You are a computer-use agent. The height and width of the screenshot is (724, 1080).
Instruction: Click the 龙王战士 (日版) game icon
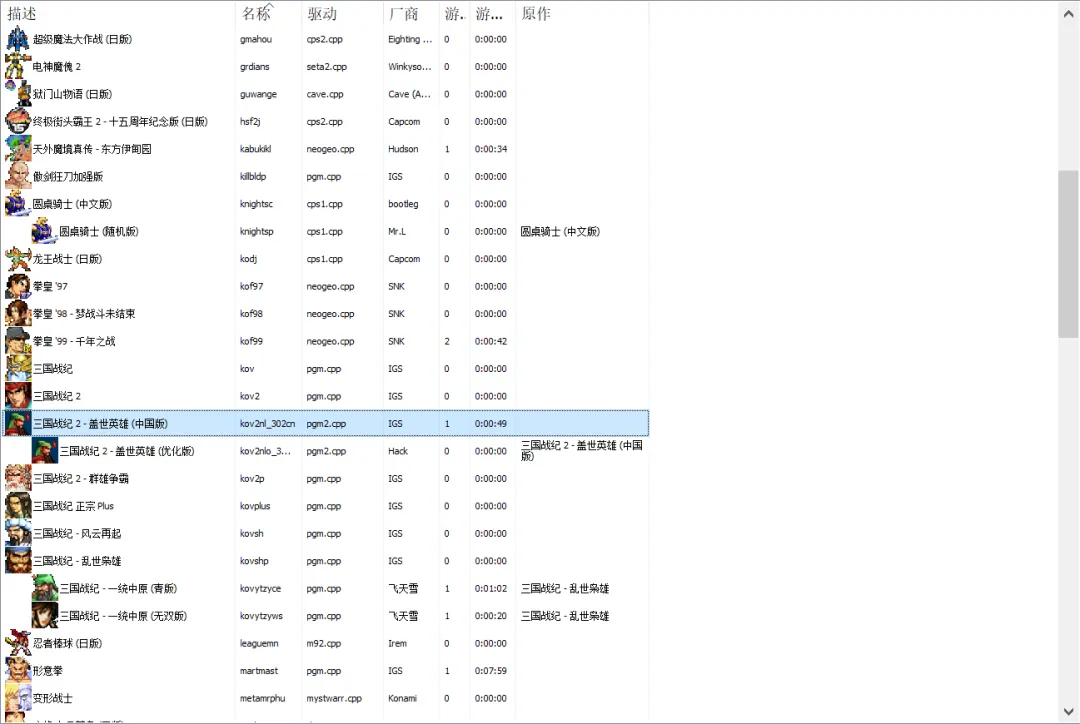coord(18,259)
